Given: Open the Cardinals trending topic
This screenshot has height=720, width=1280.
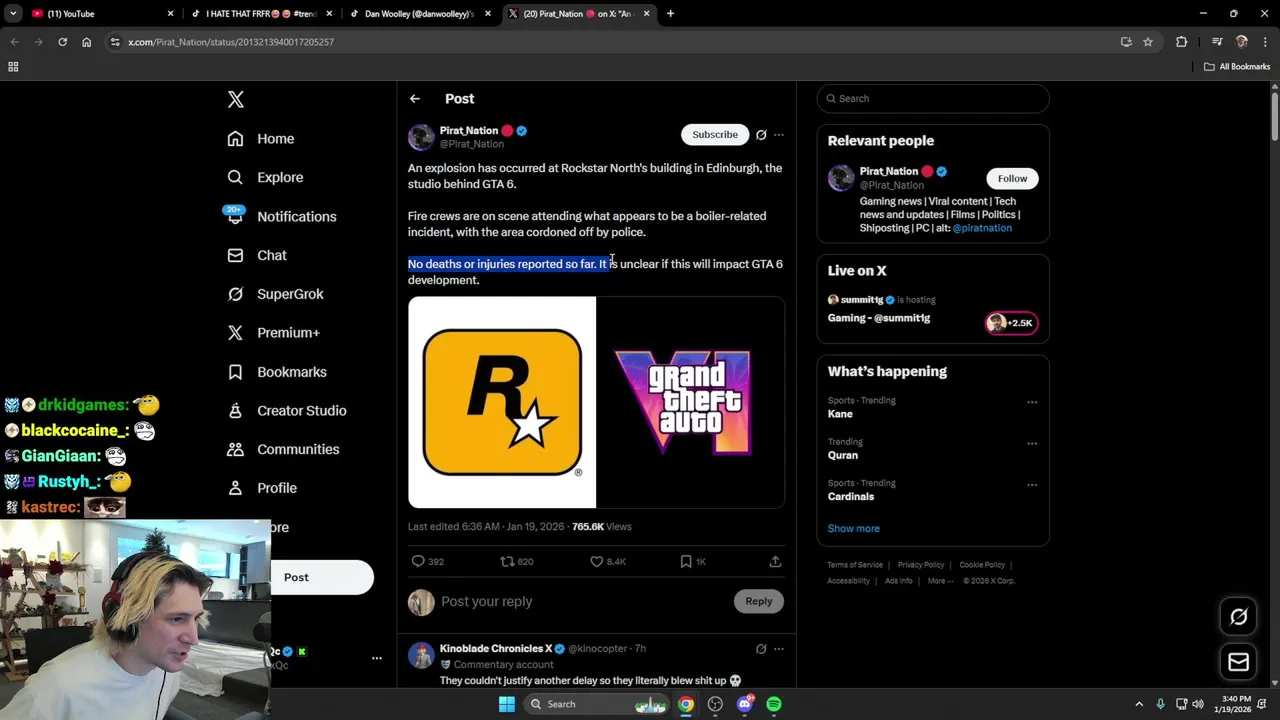Looking at the screenshot, I should point(851,496).
